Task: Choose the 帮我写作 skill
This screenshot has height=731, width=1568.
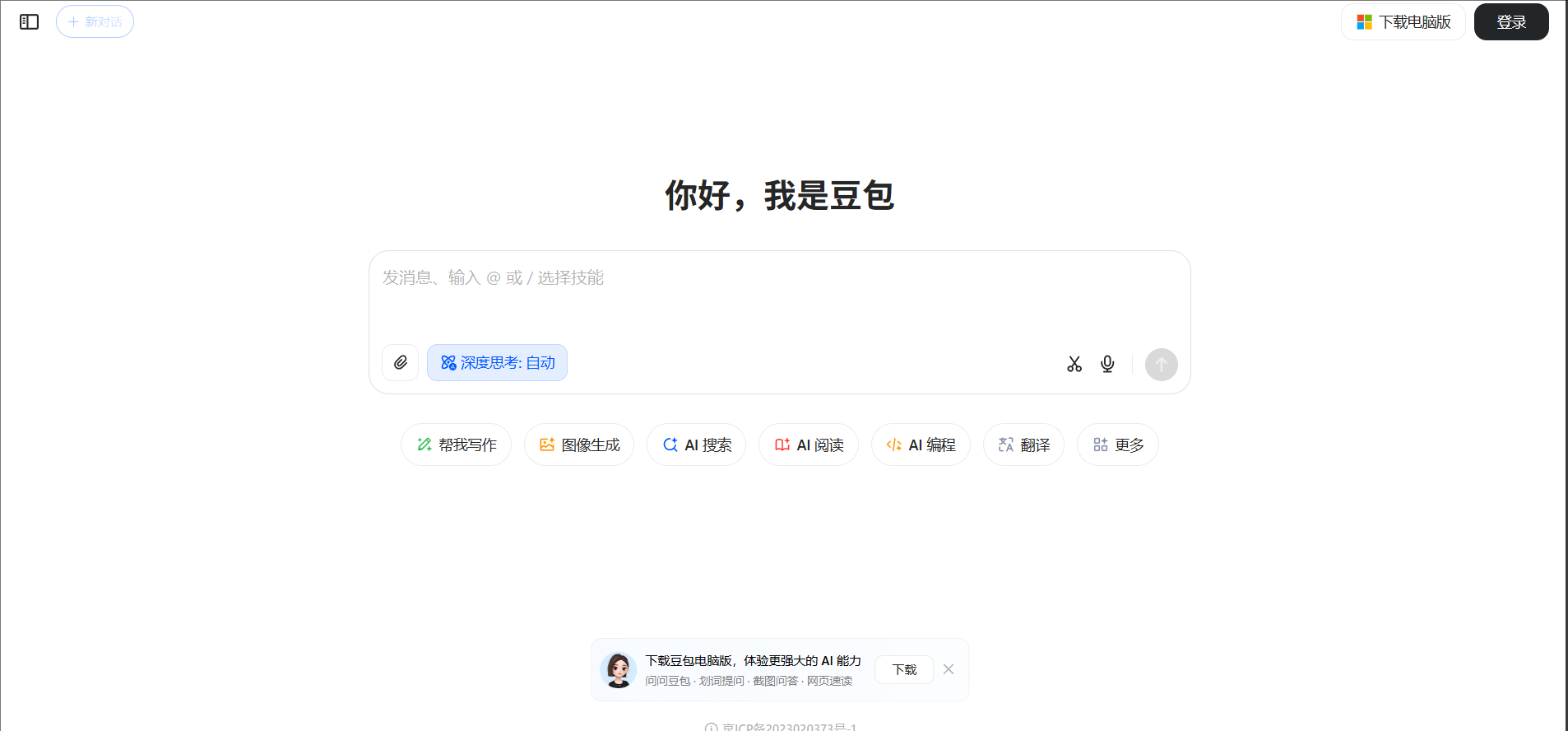Action: 456,445
